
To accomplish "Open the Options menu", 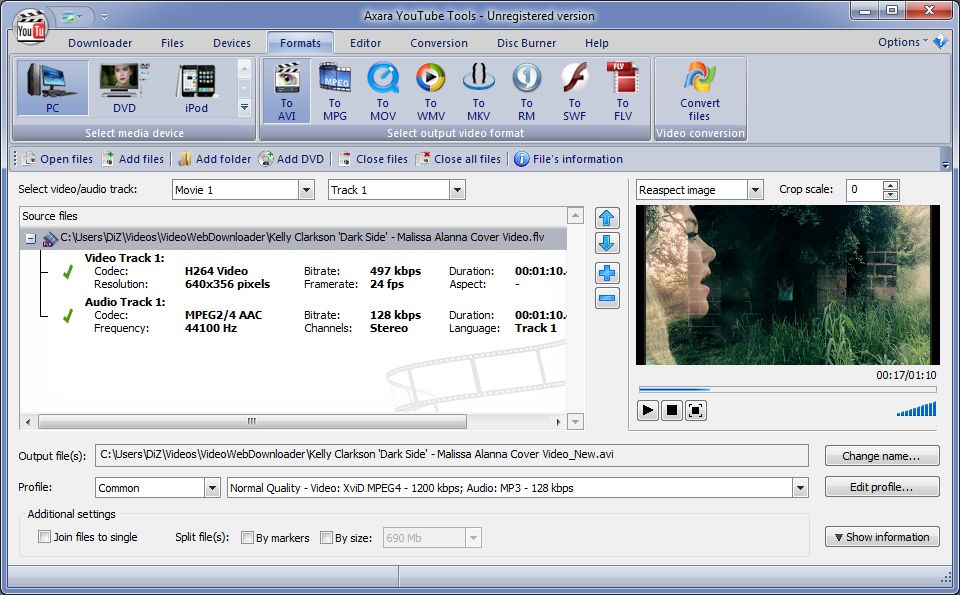I will click(x=902, y=42).
